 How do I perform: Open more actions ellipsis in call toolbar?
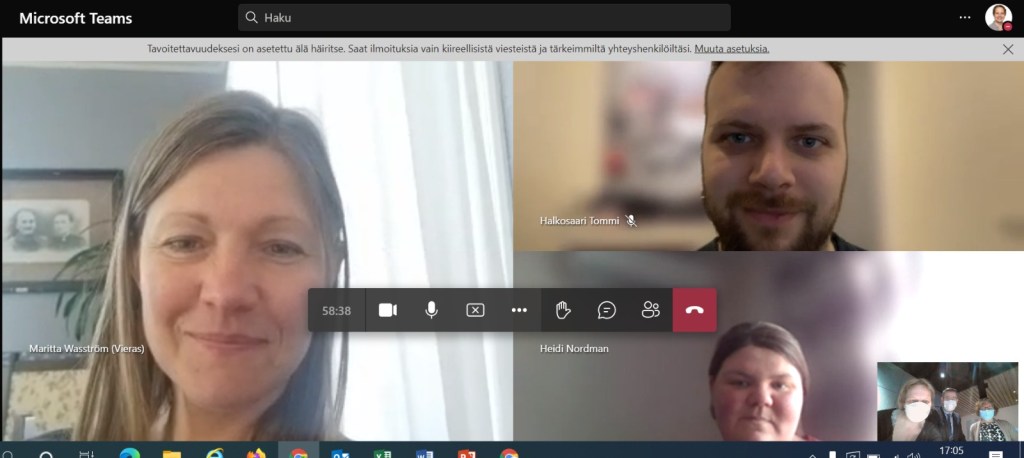click(x=519, y=310)
